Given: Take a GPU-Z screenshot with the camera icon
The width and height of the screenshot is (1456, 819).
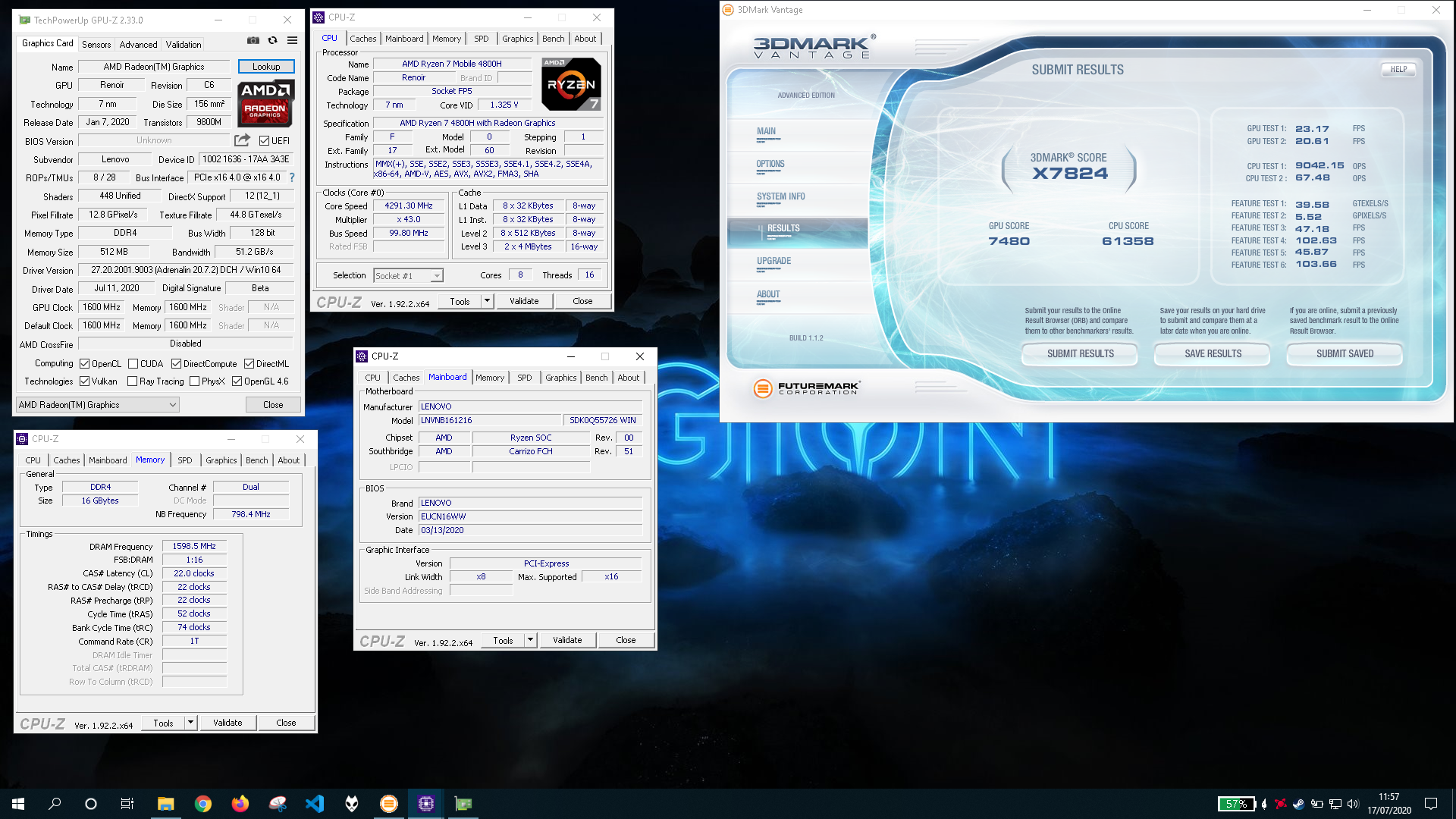Looking at the screenshot, I should pos(253,40).
